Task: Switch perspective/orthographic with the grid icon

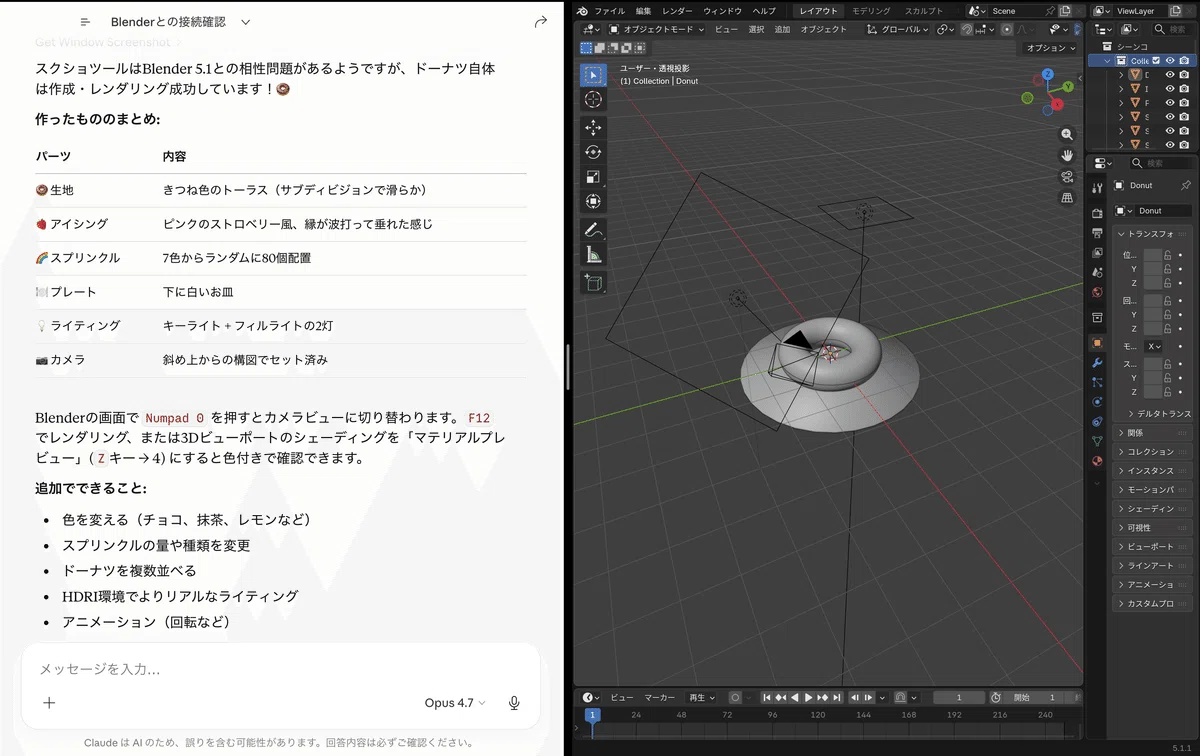Action: (x=1067, y=197)
